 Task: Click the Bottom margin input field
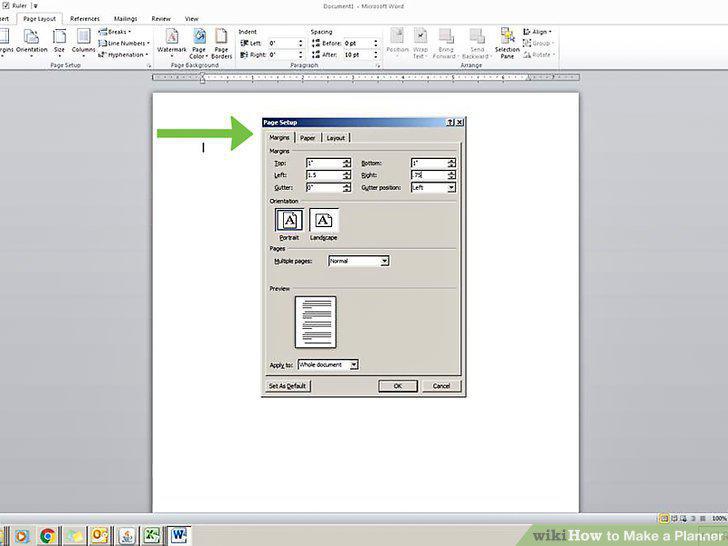pos(429,163)
